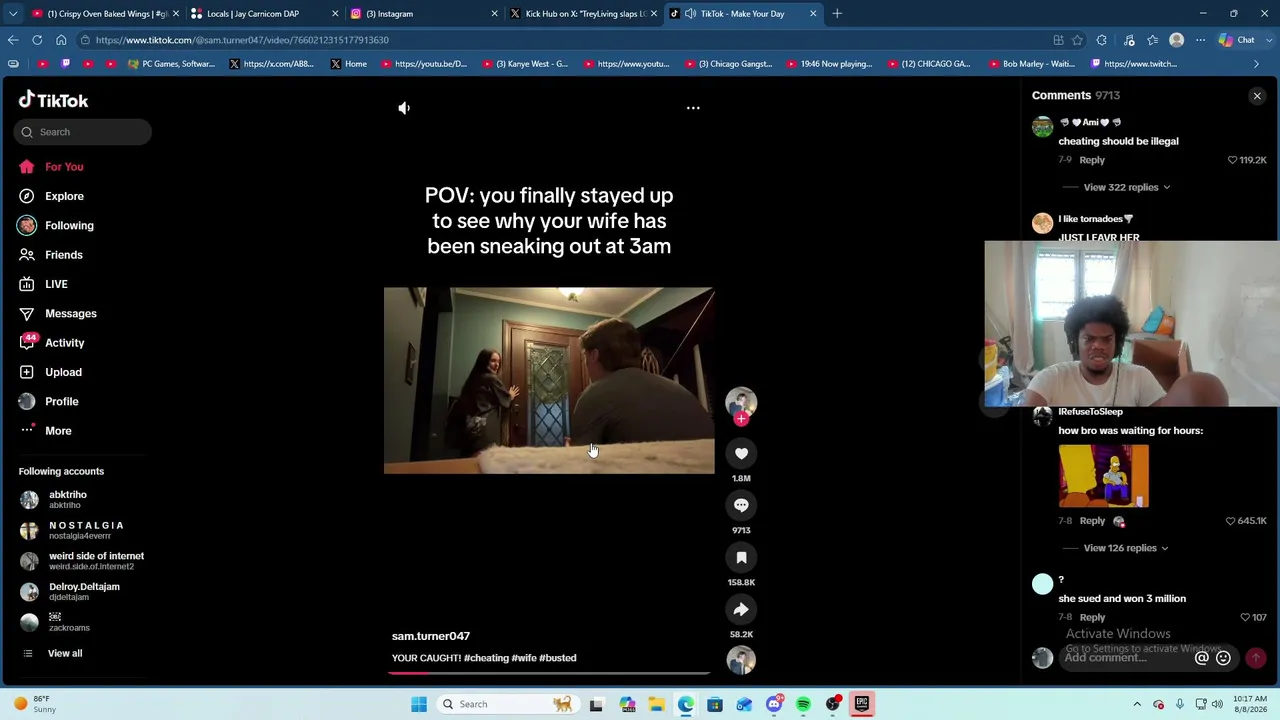Open browser tab list dropdown

[13, 14]
